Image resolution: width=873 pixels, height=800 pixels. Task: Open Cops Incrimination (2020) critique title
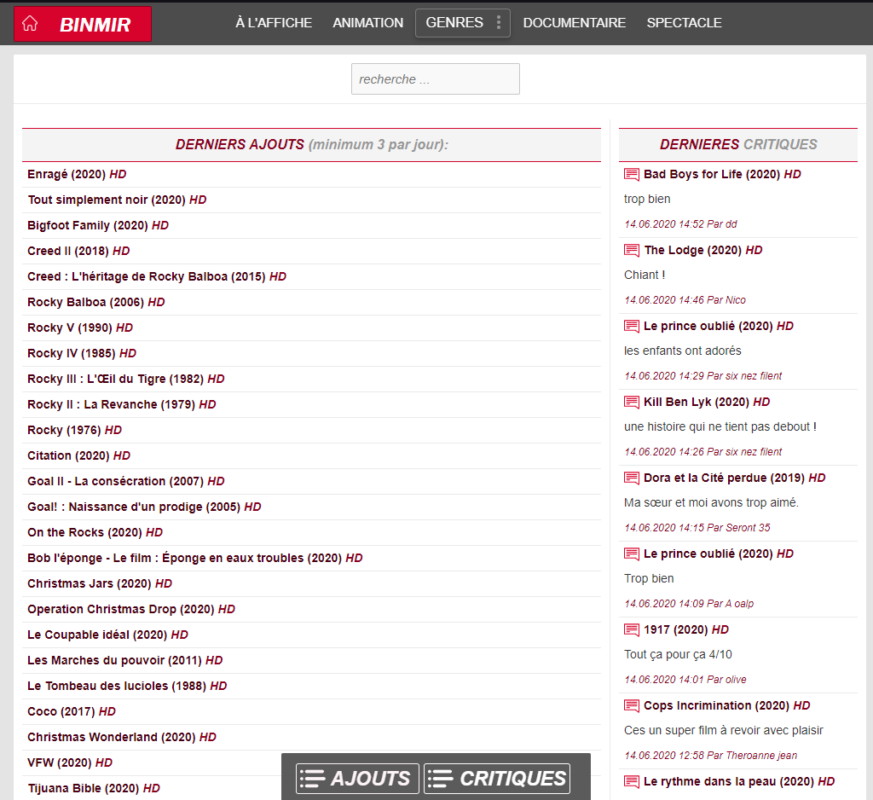727,705
